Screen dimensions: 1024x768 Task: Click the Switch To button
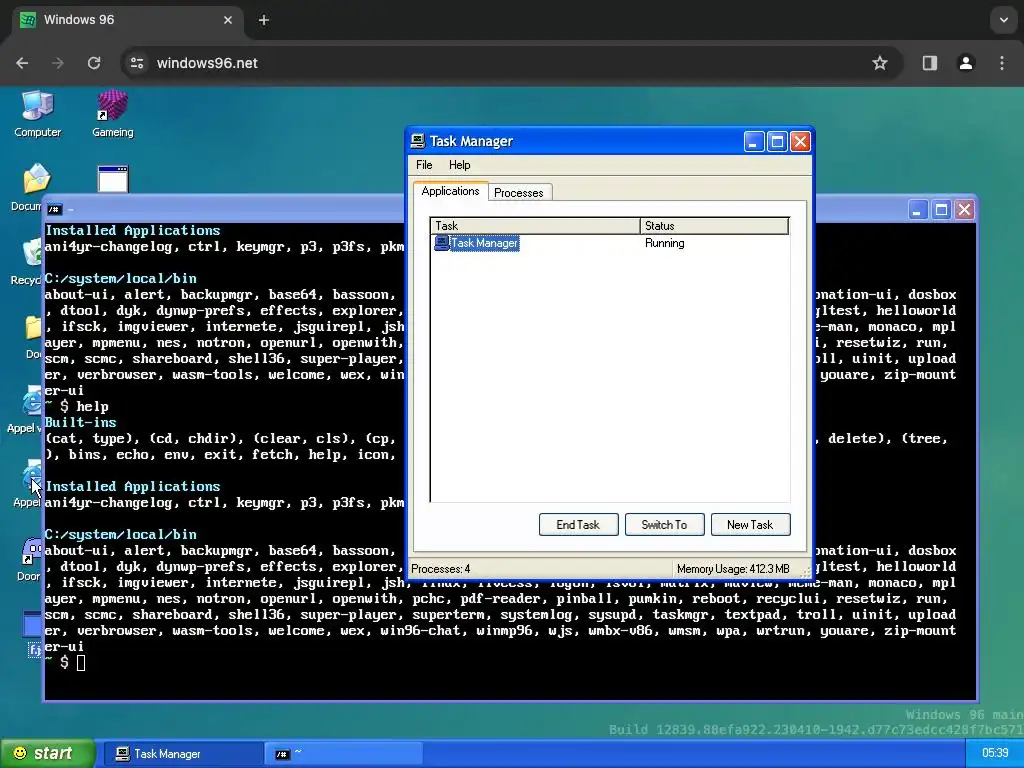pos(664,524)
